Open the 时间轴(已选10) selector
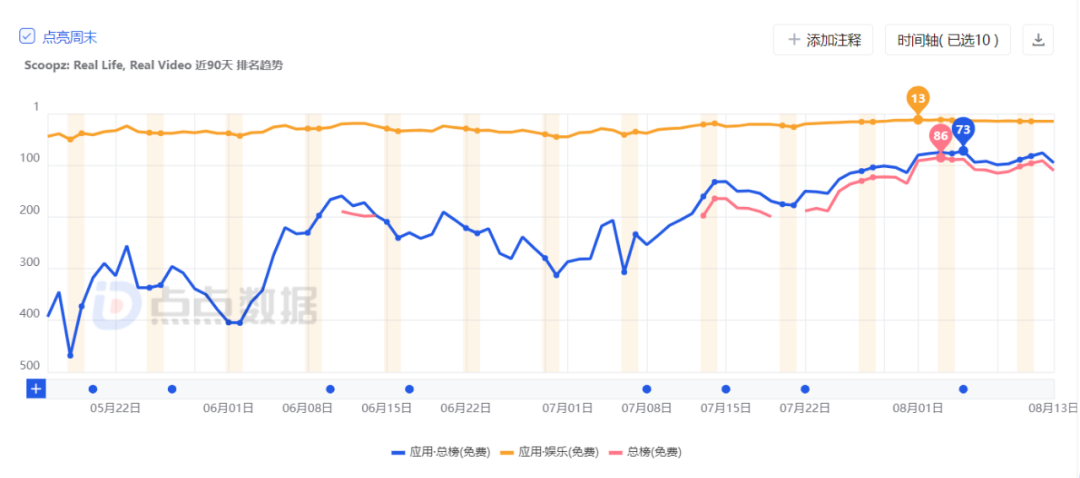 [947, 40]
